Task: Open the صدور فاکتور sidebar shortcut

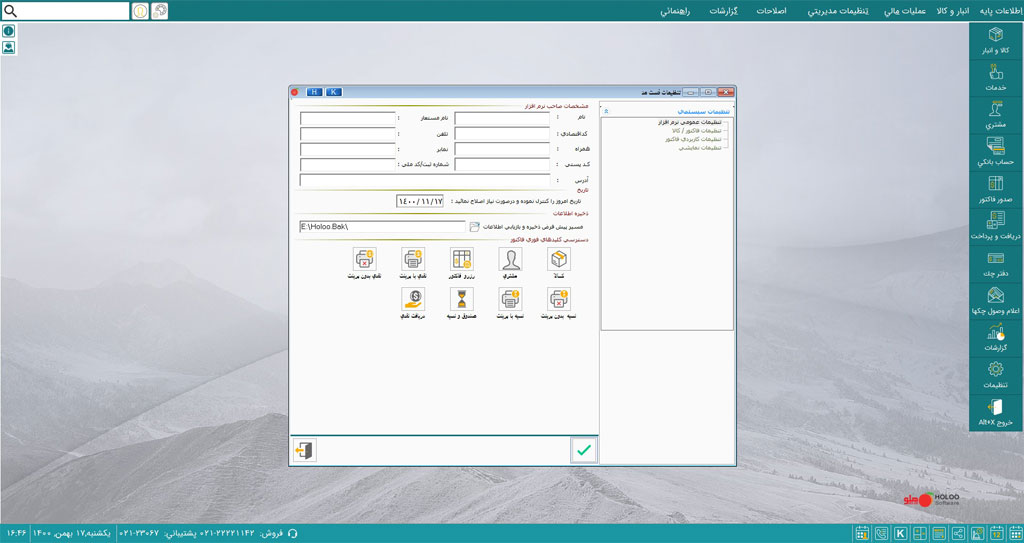Action: (x=995, y=189)
